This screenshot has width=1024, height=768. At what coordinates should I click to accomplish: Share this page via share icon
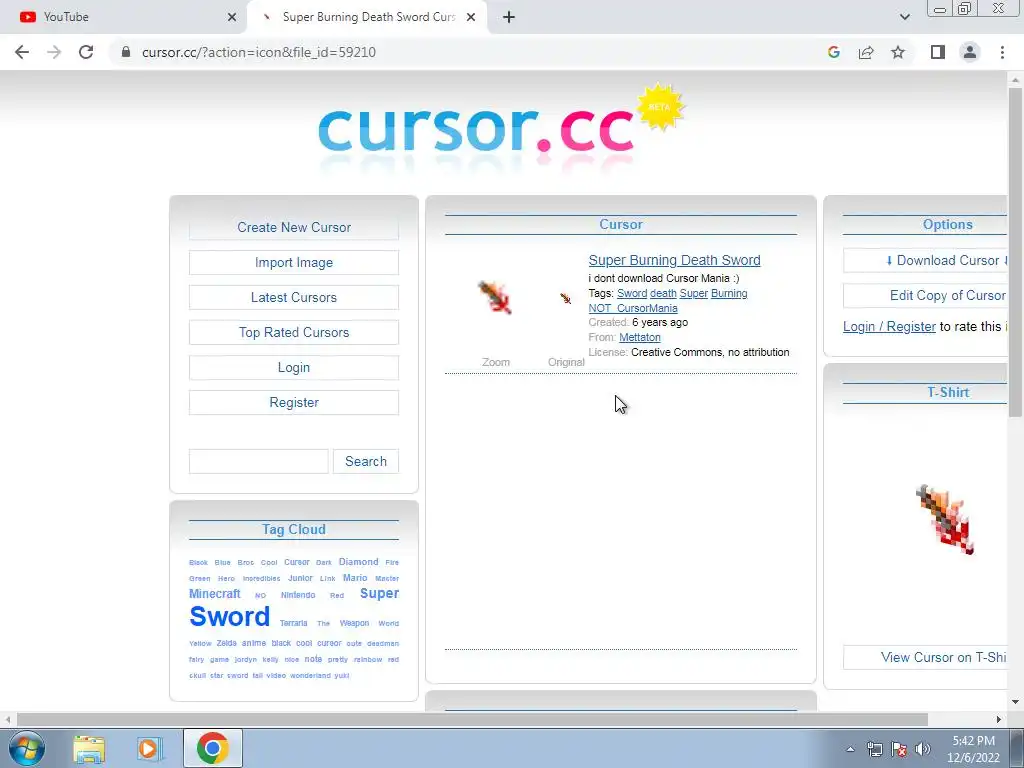866,52
